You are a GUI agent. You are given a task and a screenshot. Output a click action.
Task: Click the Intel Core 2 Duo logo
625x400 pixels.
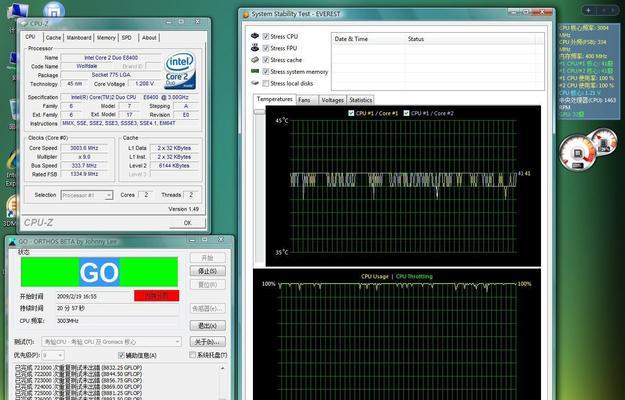(x=180, y=70)
